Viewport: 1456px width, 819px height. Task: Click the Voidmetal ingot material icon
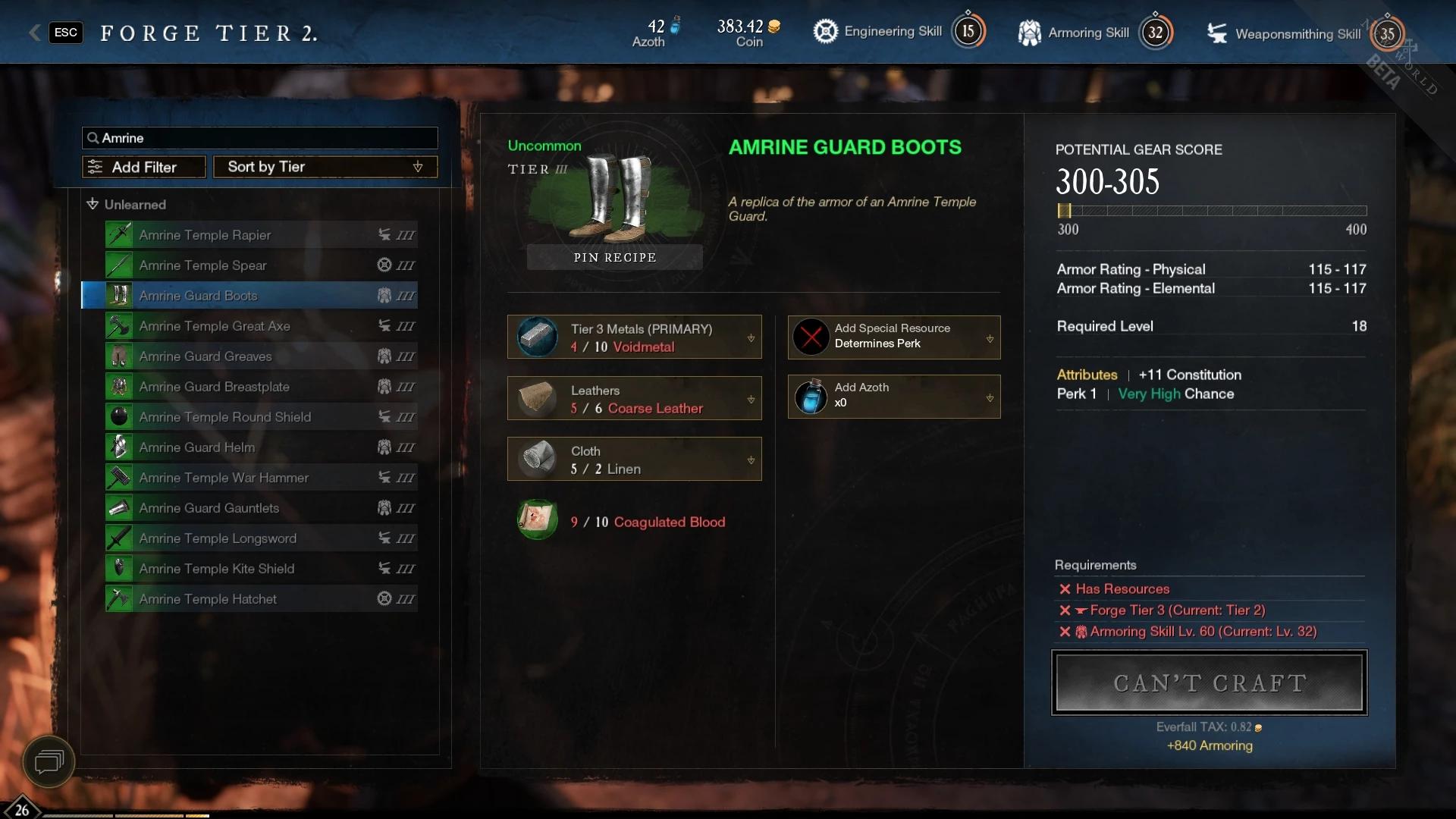coord(538,337)
